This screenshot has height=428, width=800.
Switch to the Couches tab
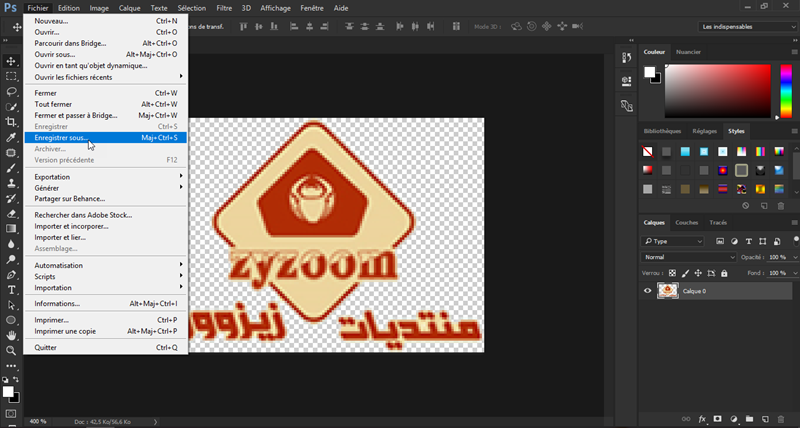pos(686,222)
